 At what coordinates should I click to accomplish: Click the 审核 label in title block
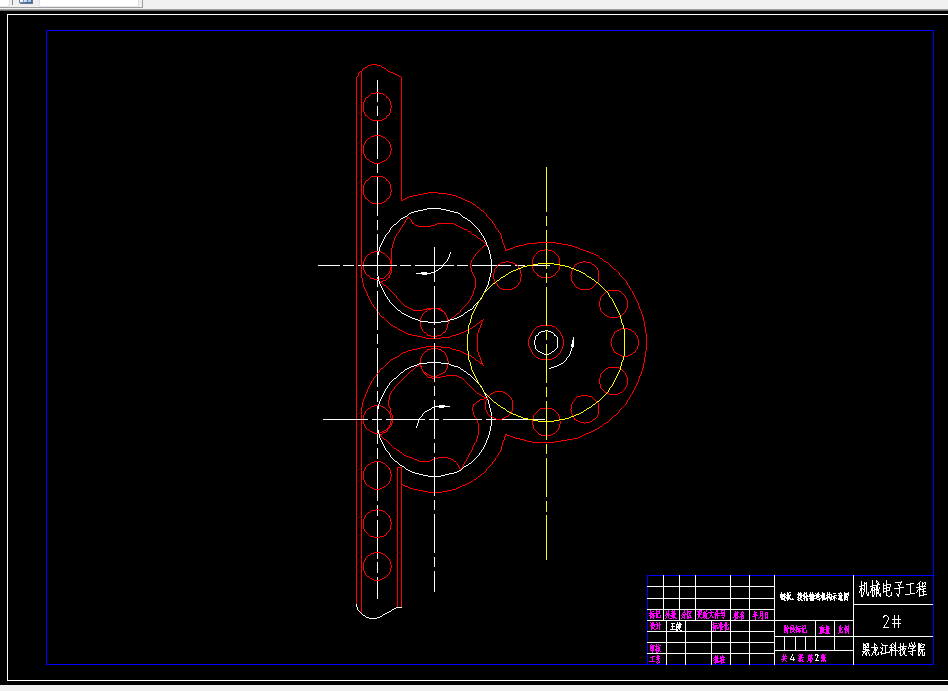tap(655, 648)
